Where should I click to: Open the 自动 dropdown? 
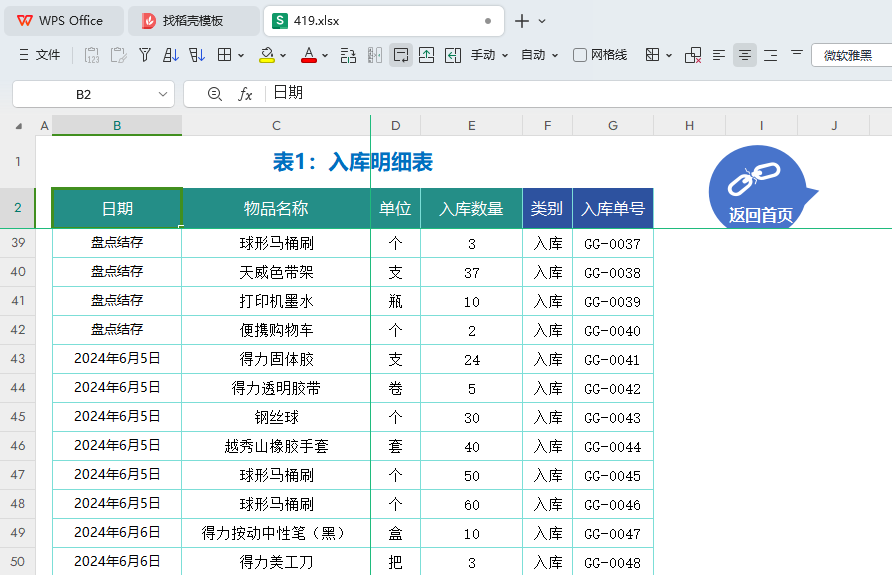(x=539, y=55)
